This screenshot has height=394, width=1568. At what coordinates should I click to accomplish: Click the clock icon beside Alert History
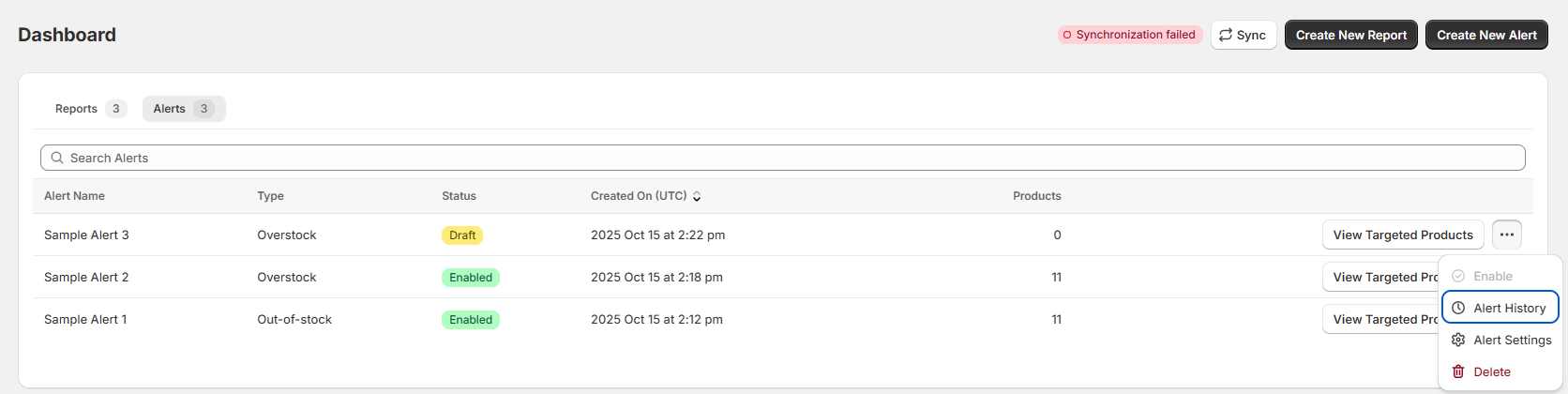click(x=1458, y=308)
